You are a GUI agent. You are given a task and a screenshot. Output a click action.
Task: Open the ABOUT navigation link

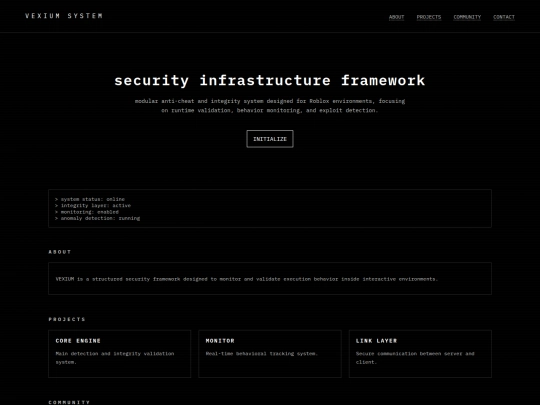tap(396, 17)
